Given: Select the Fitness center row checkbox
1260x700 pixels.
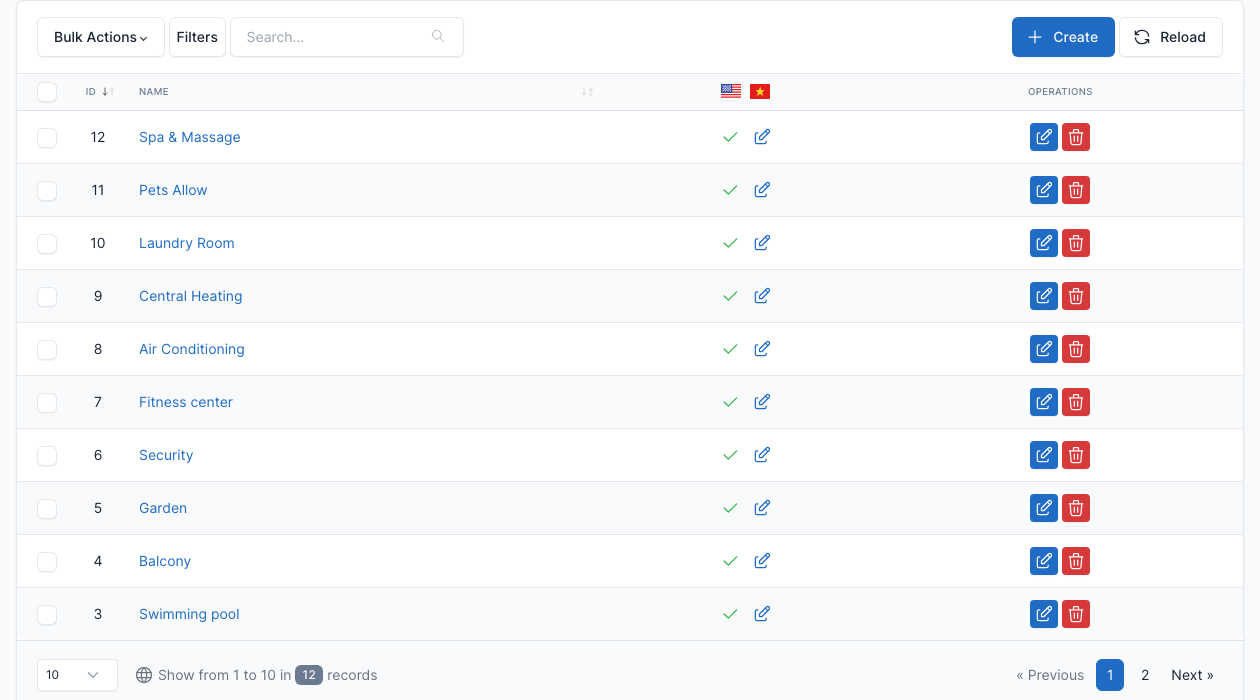Looking at the screenshot, I should coord(47,403).
